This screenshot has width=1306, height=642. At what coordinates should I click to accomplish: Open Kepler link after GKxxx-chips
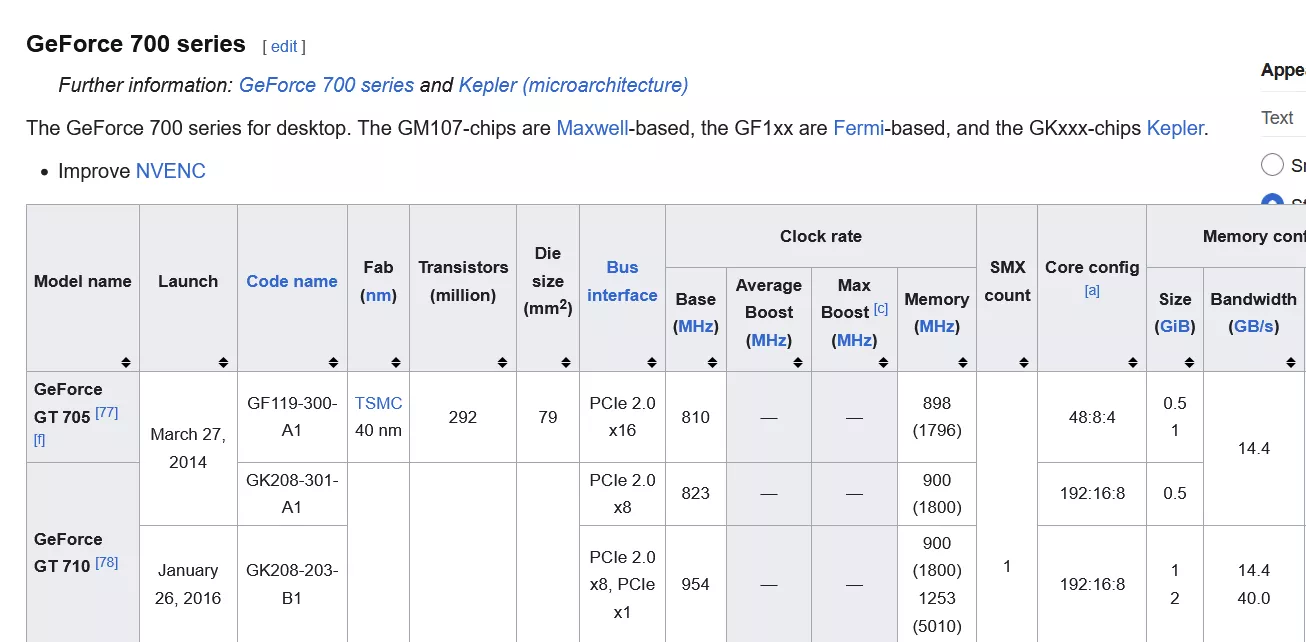tap(1175, 128)
